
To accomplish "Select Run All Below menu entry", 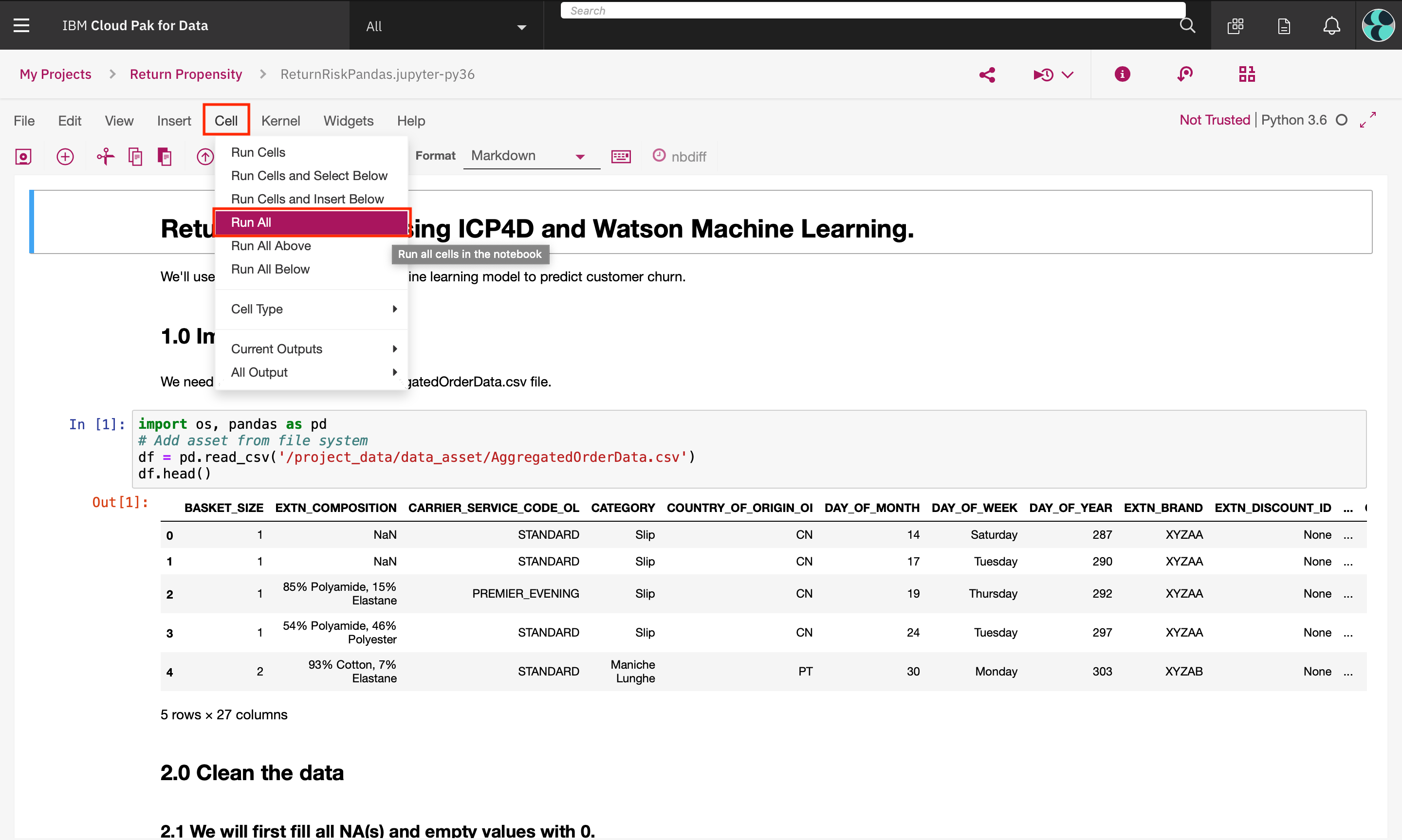I will click(x=270, y=269).
